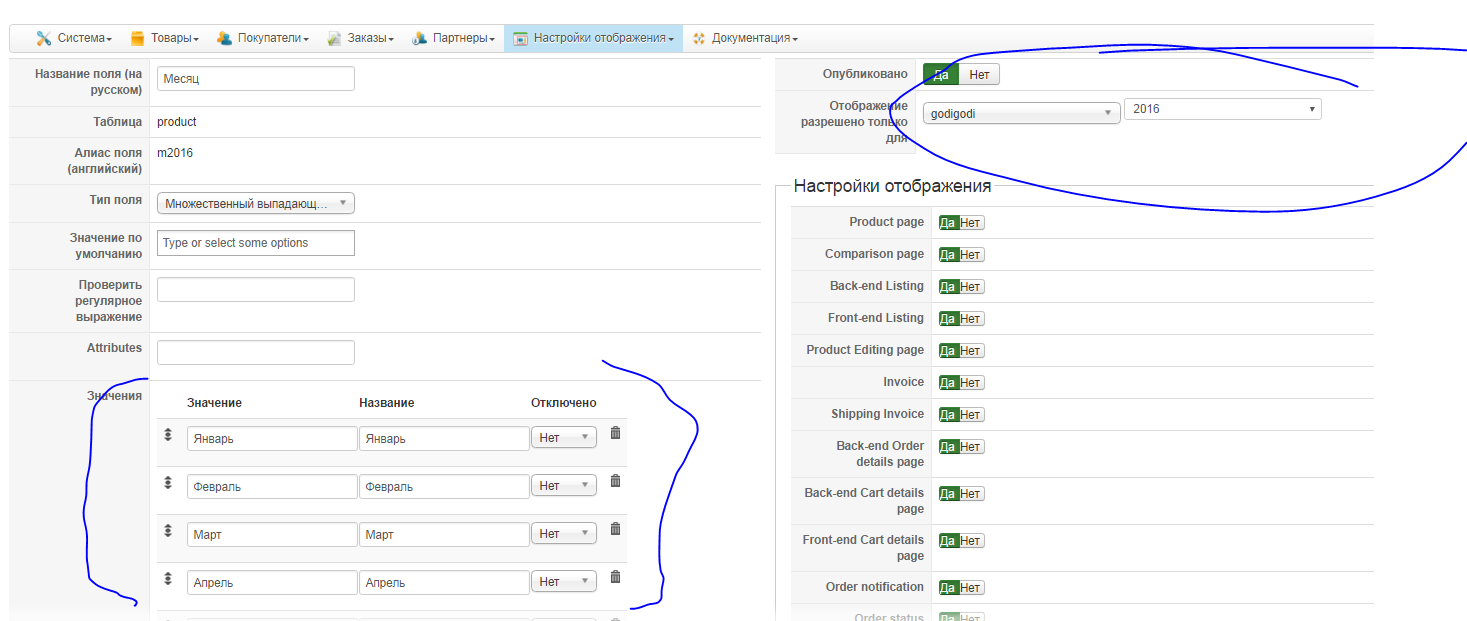
Task: Delete the Март value row
Action: point(615,529)
